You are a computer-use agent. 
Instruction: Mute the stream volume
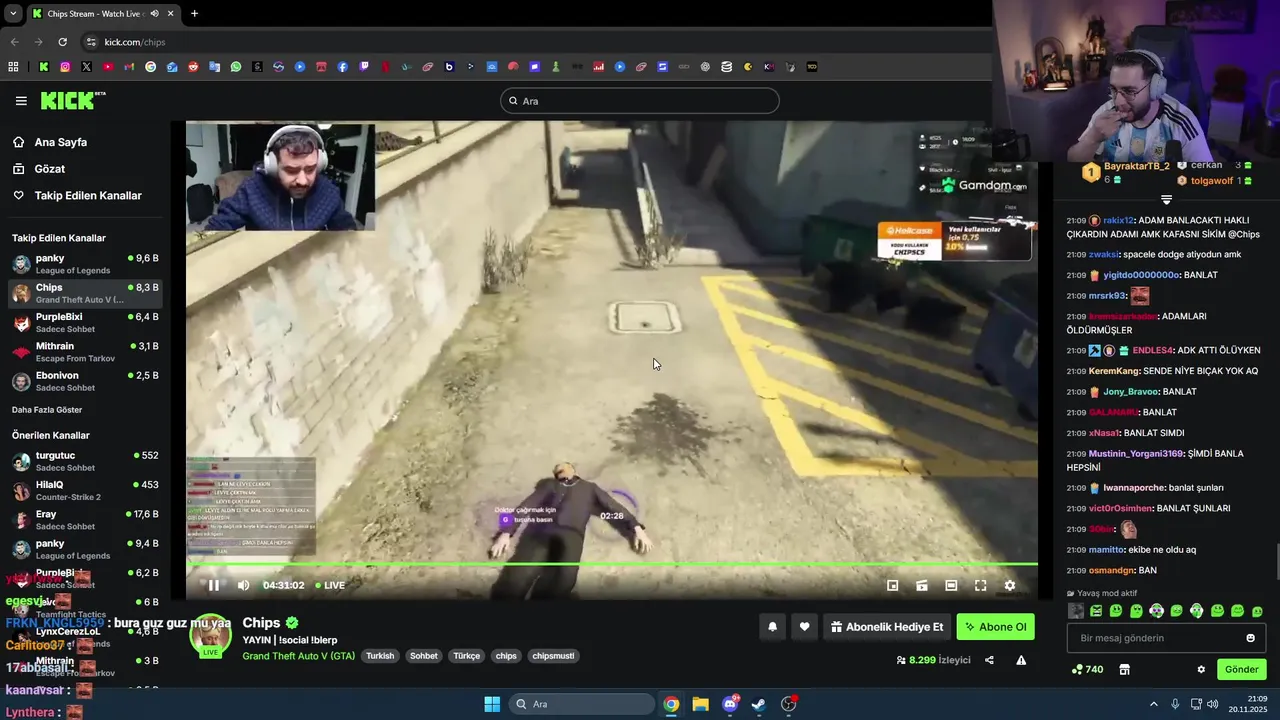(x=243, y=585)
